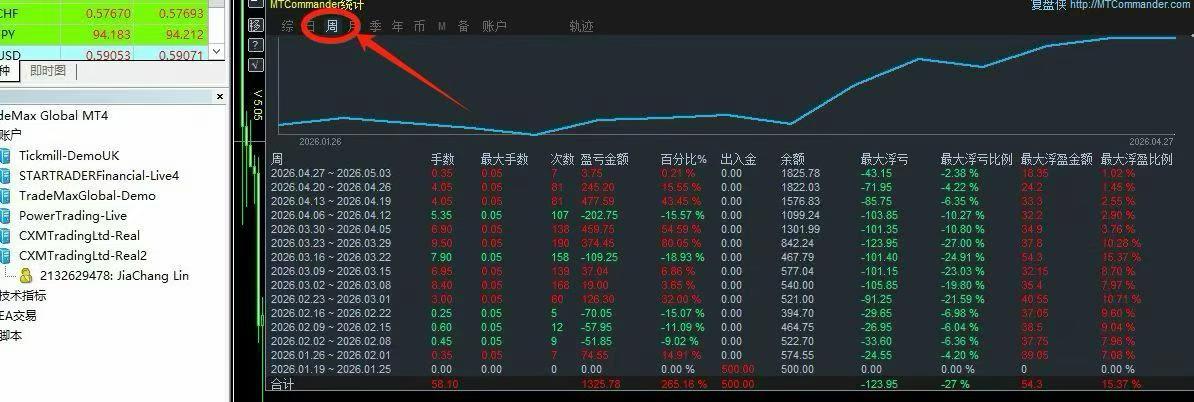
Task: Select the week row 2026.02.09 ~ 2026.02.15
Action: 721,327
